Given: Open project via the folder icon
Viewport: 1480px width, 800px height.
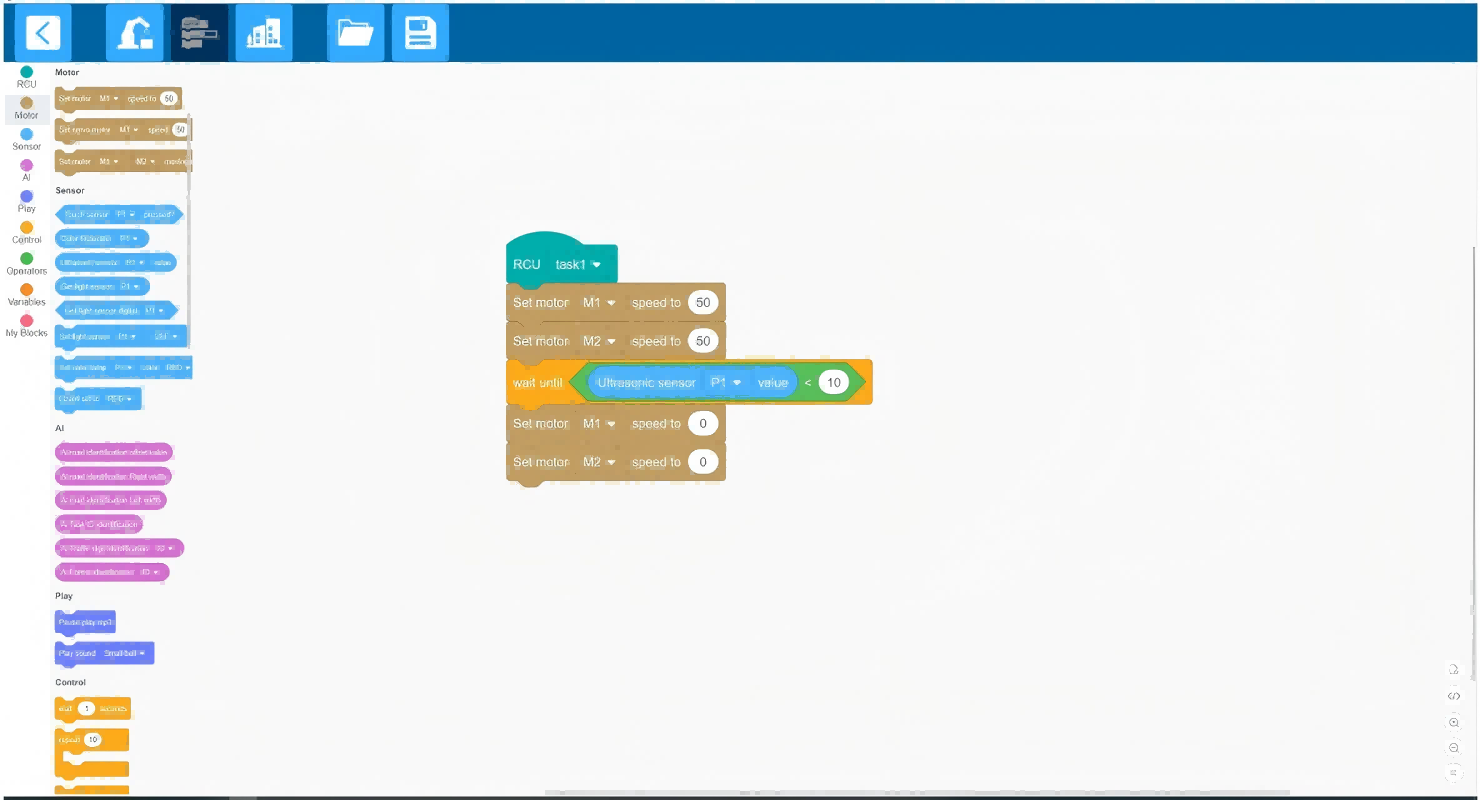Looking at the screenshot, I should (x=355, y=33).
